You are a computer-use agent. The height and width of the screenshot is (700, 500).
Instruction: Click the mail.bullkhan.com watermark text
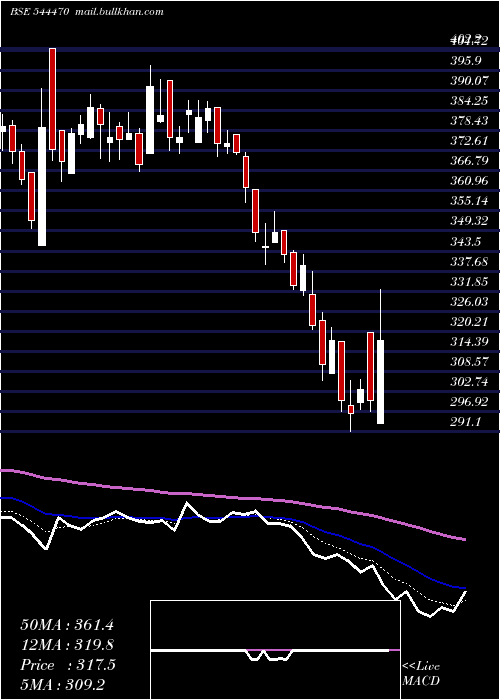(119, 12)
